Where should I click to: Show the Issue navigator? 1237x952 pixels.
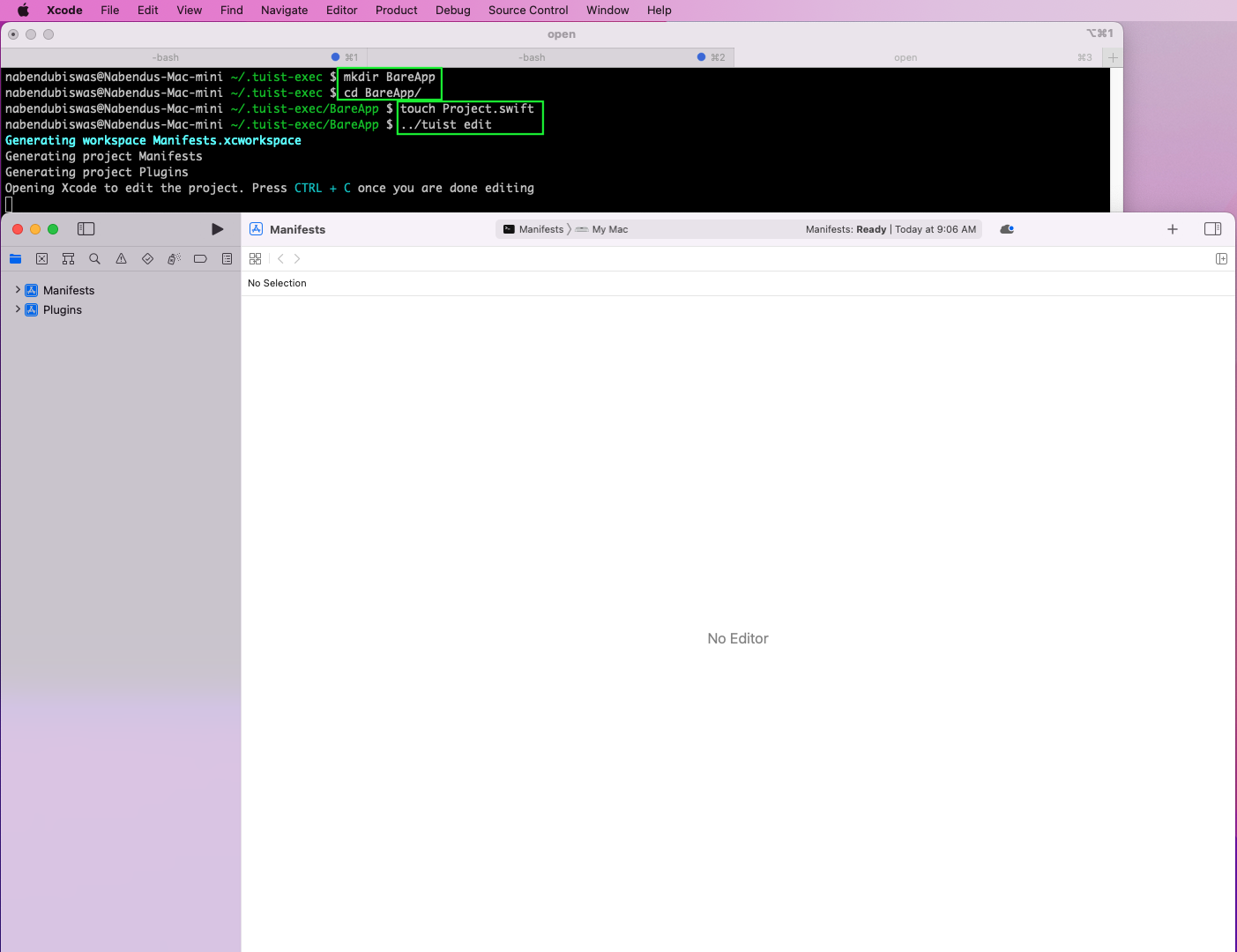tap(121, 259)
